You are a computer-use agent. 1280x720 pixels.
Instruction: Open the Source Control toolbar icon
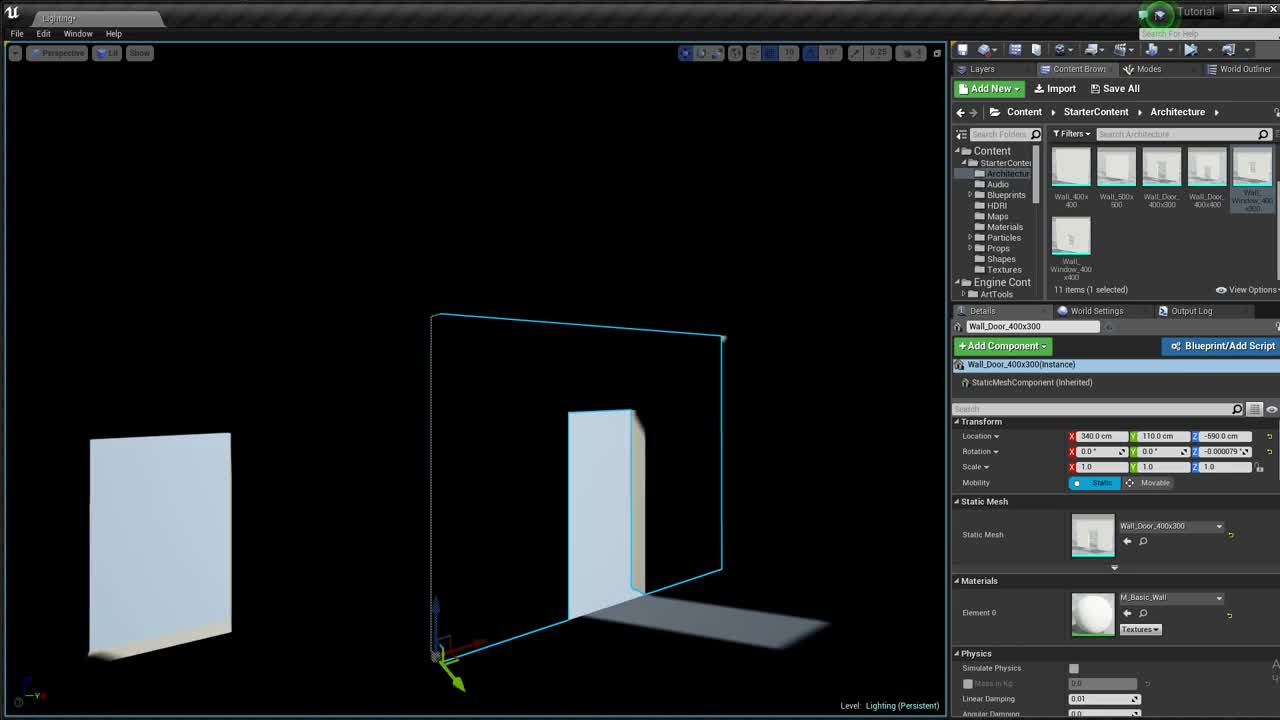[x=984, y=49]
